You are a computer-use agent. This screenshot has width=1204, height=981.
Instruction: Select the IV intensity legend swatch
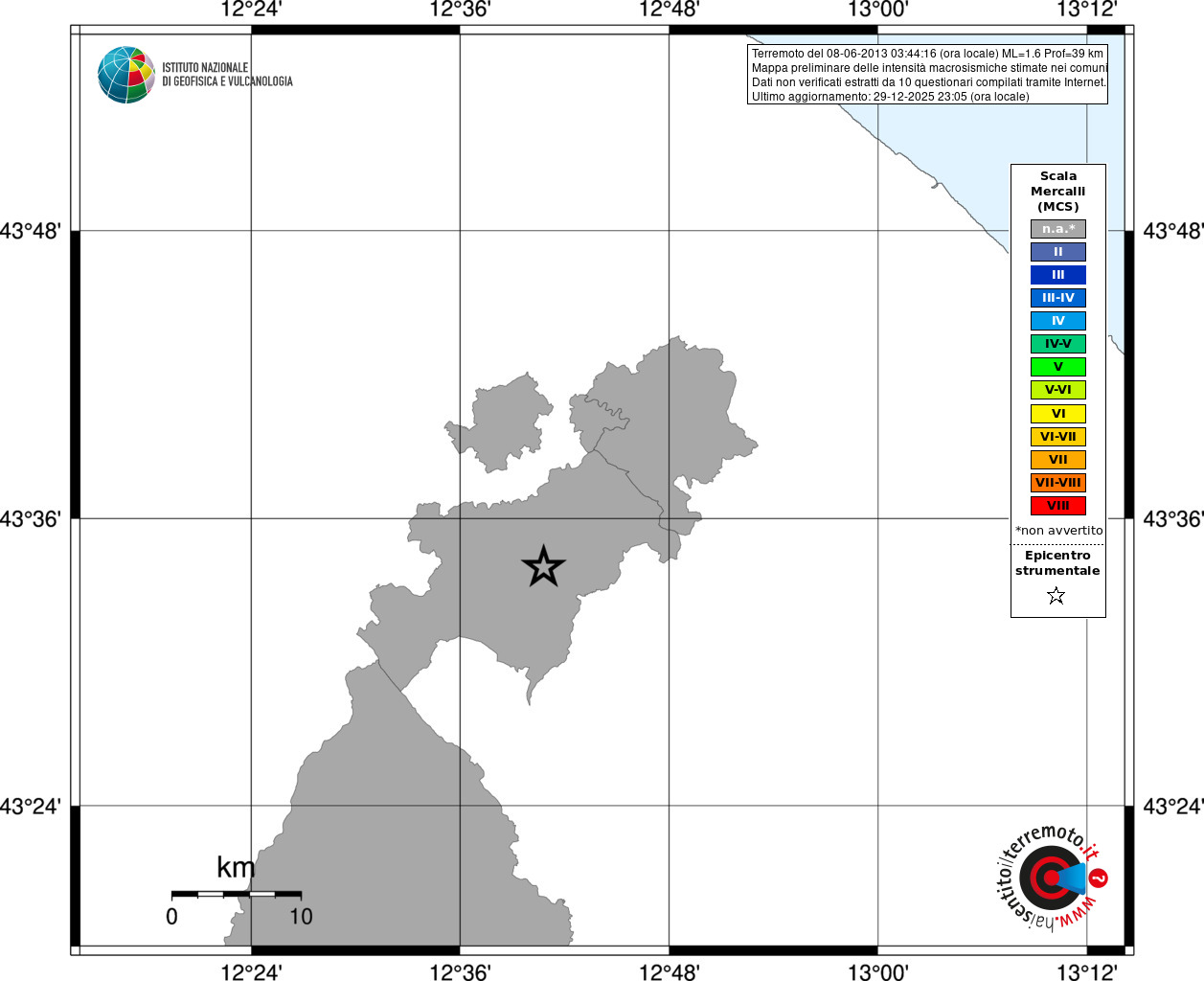(1058, 321)
